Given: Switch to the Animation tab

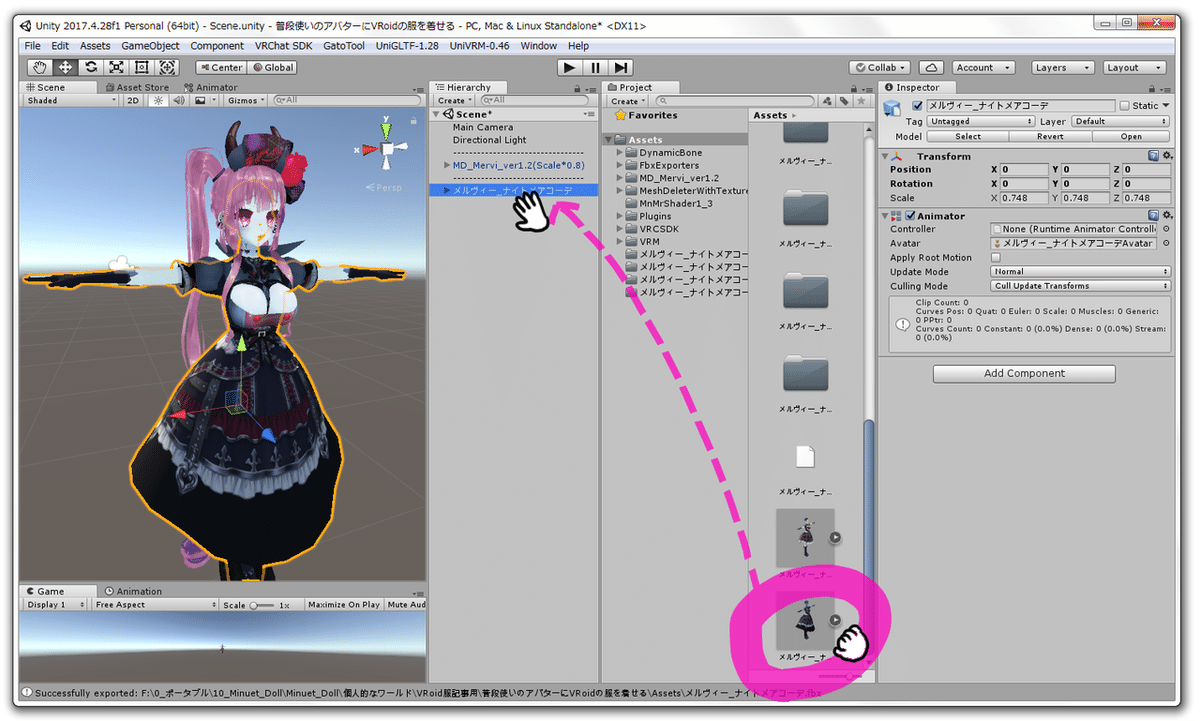Looking at the screenshot, I should (x=133, y=592).
